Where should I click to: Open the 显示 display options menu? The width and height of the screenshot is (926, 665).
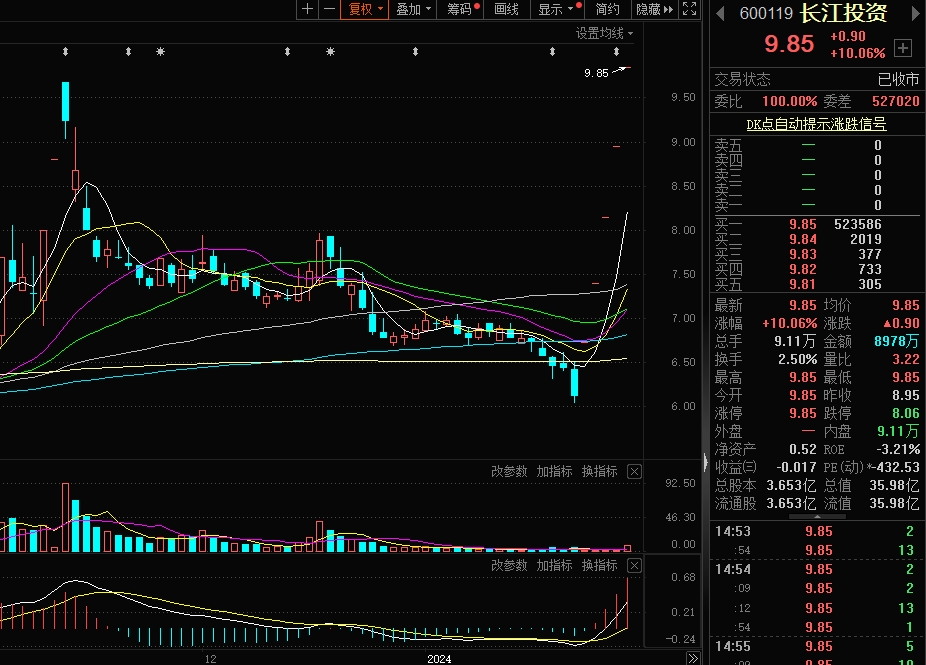(x=555, y=9)
